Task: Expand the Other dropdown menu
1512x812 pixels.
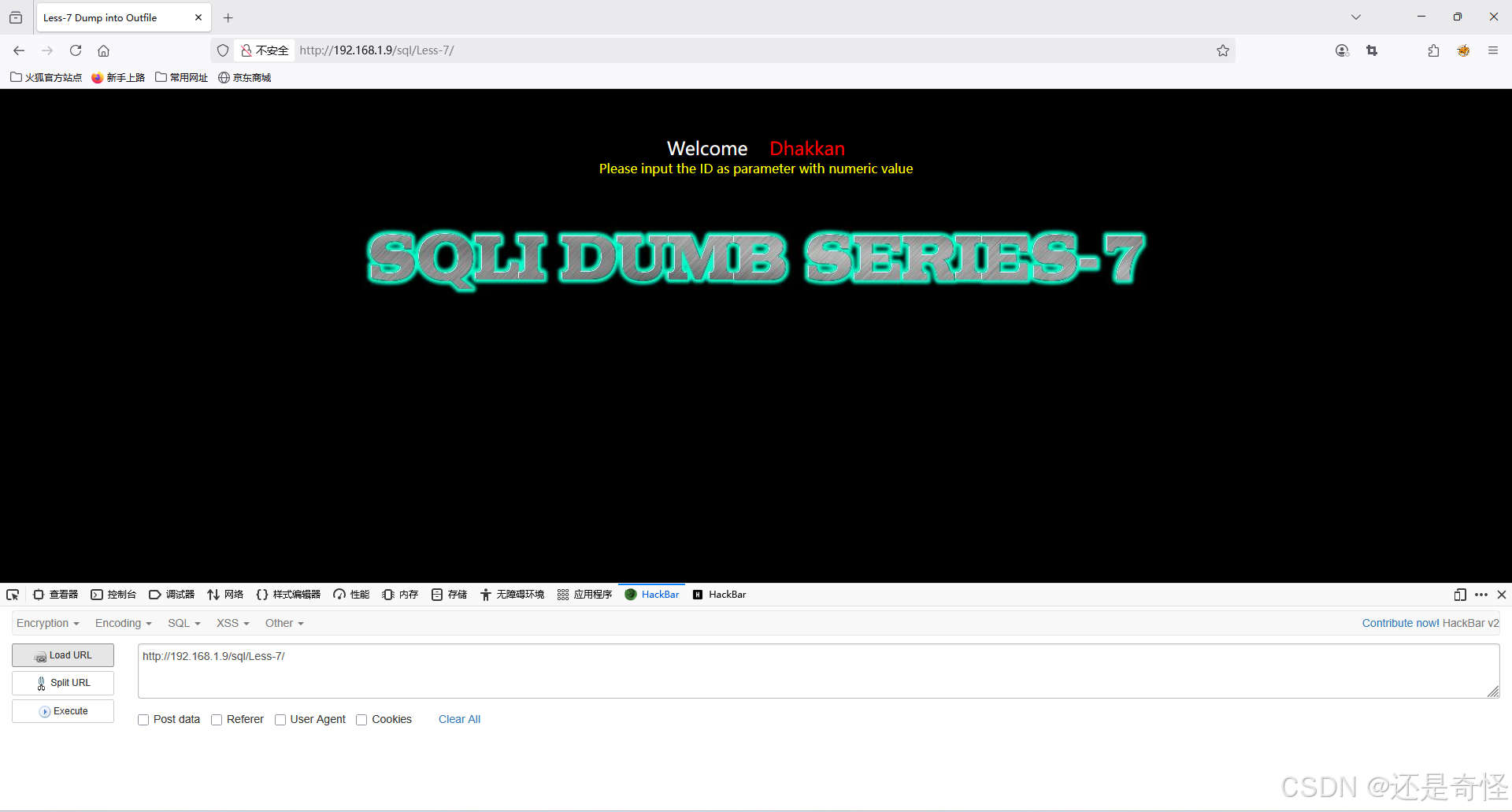Action: [x=284, y=623]
